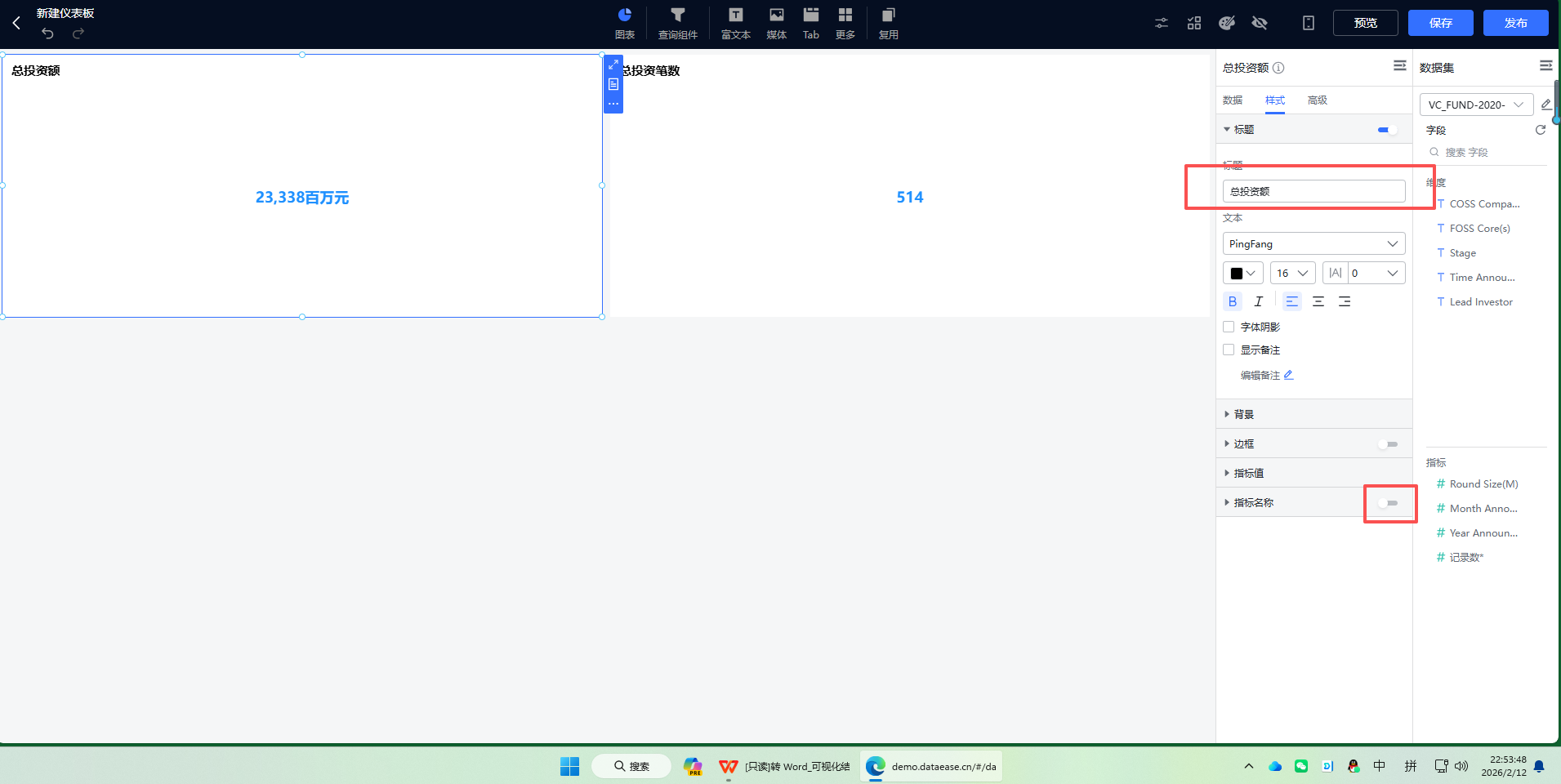Screen dimensions: 1561x784
Task: Click 预览 preview button
Action: tap(1366, 23)
